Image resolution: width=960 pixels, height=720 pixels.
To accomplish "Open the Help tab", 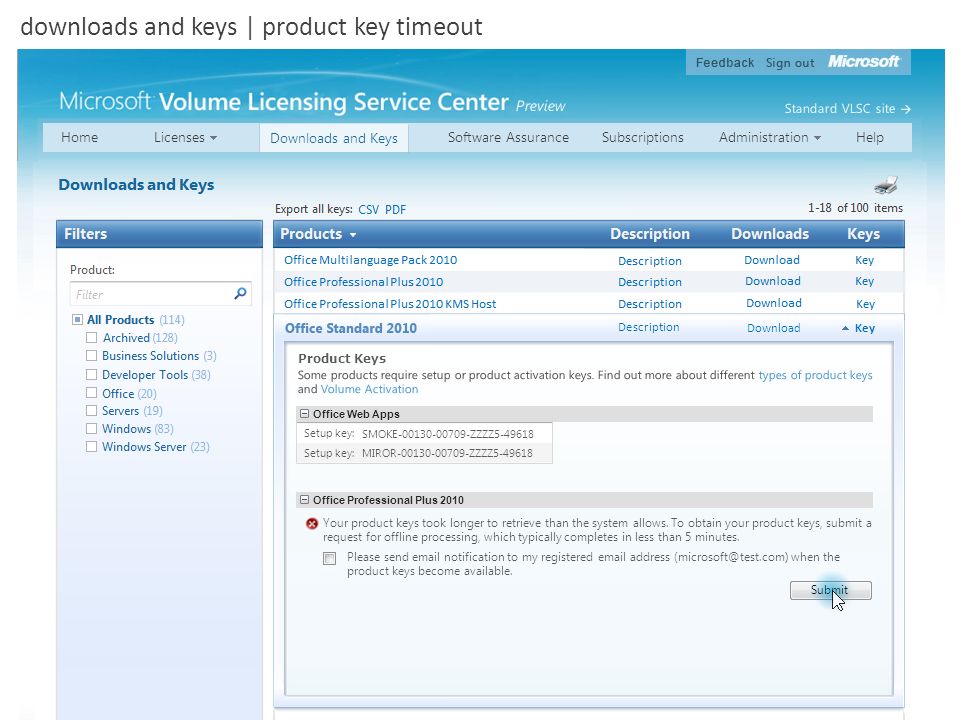I will [x=869, y=137].
